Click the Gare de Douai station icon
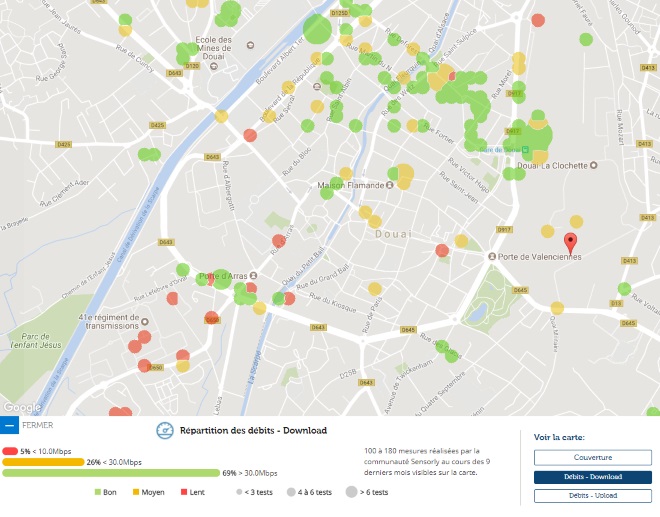660x517 pixels. (x=525, y=149)
